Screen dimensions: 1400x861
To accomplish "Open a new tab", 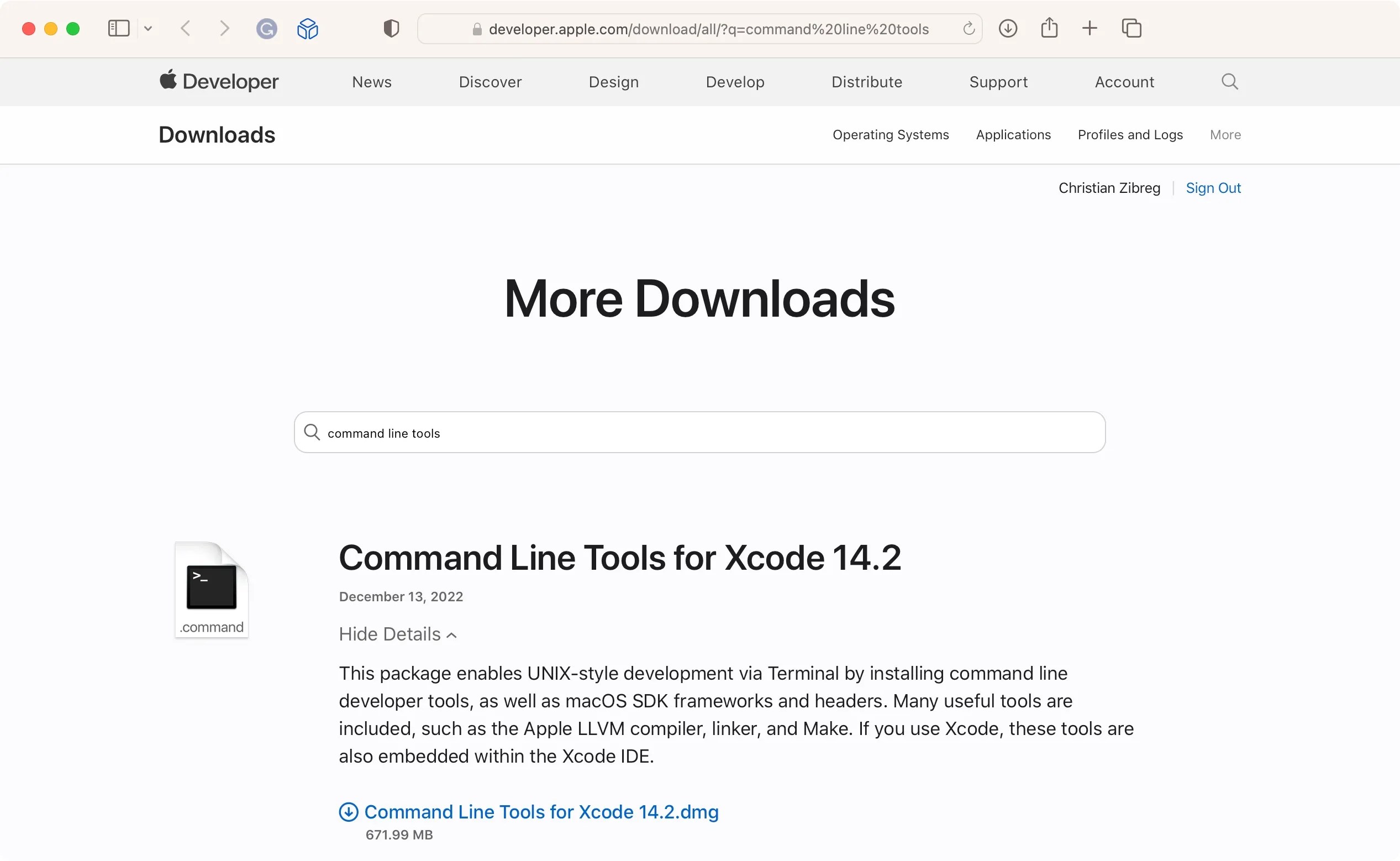I will [1090, 28].
